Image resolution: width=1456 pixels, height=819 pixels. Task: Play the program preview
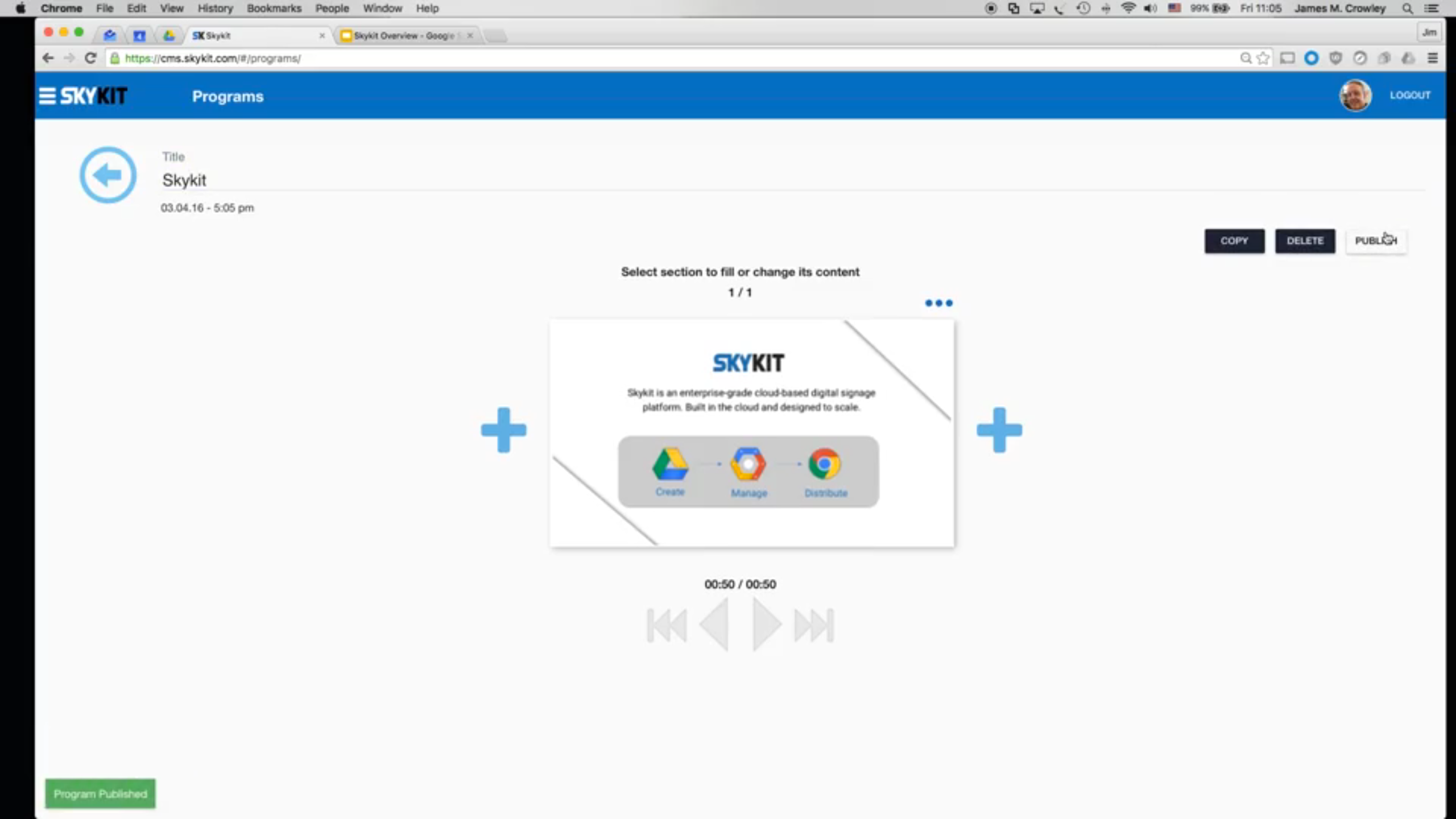coord(766,624)
